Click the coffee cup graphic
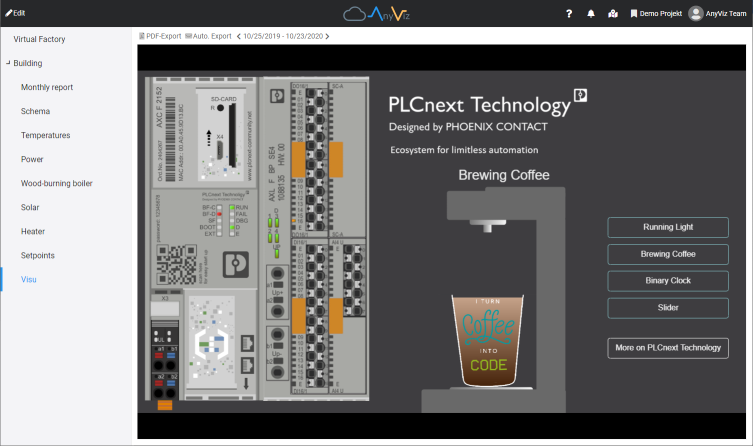This screenshot has width=753, height=446. 488,340
